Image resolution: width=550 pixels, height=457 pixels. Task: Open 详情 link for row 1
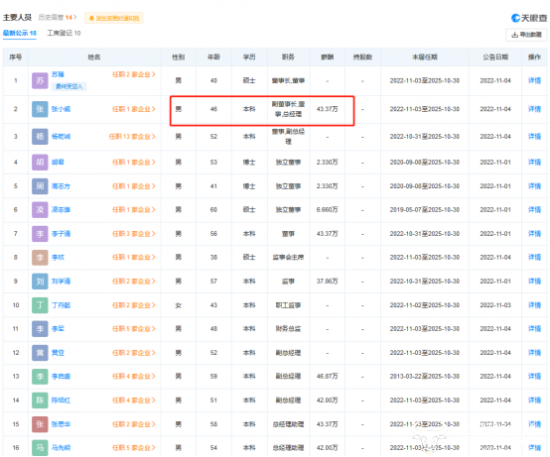pos(534,81)
